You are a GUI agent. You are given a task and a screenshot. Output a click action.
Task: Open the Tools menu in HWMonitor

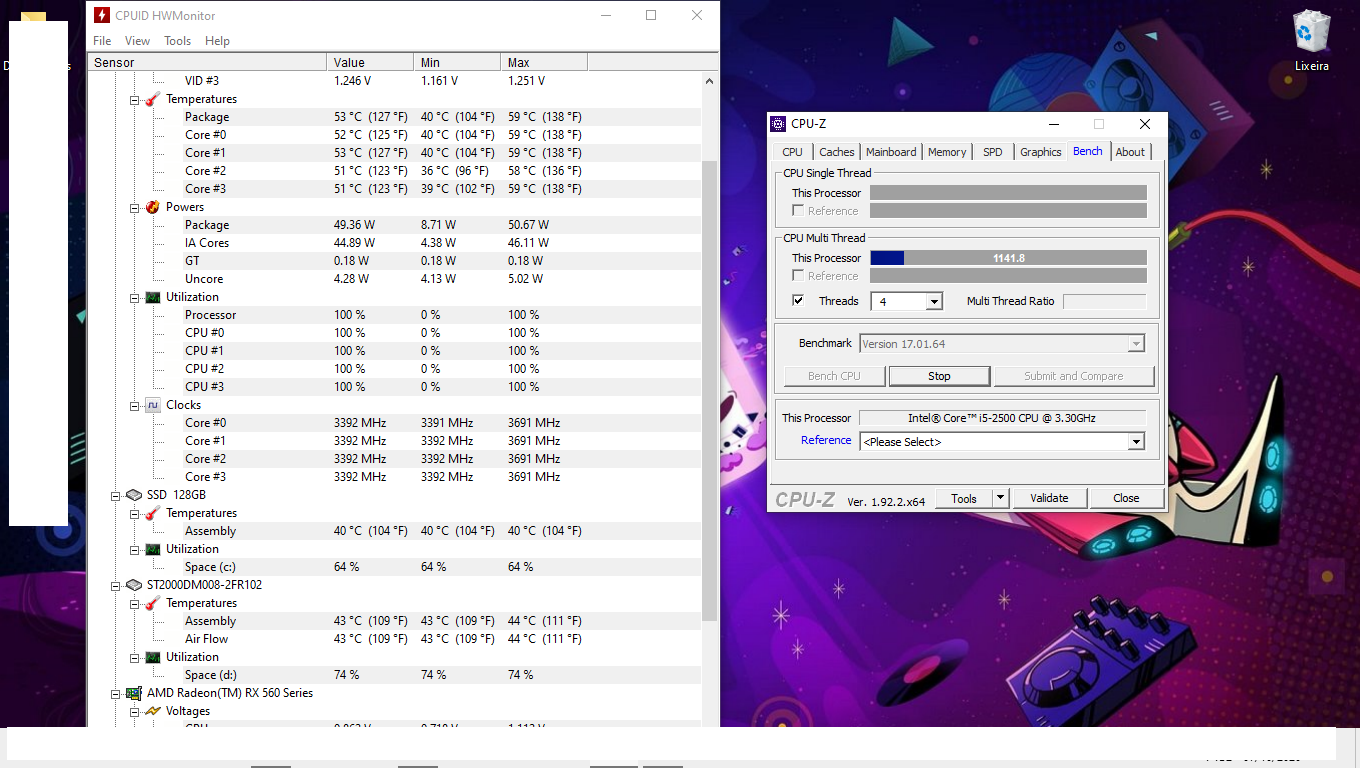tap(177, 41)
